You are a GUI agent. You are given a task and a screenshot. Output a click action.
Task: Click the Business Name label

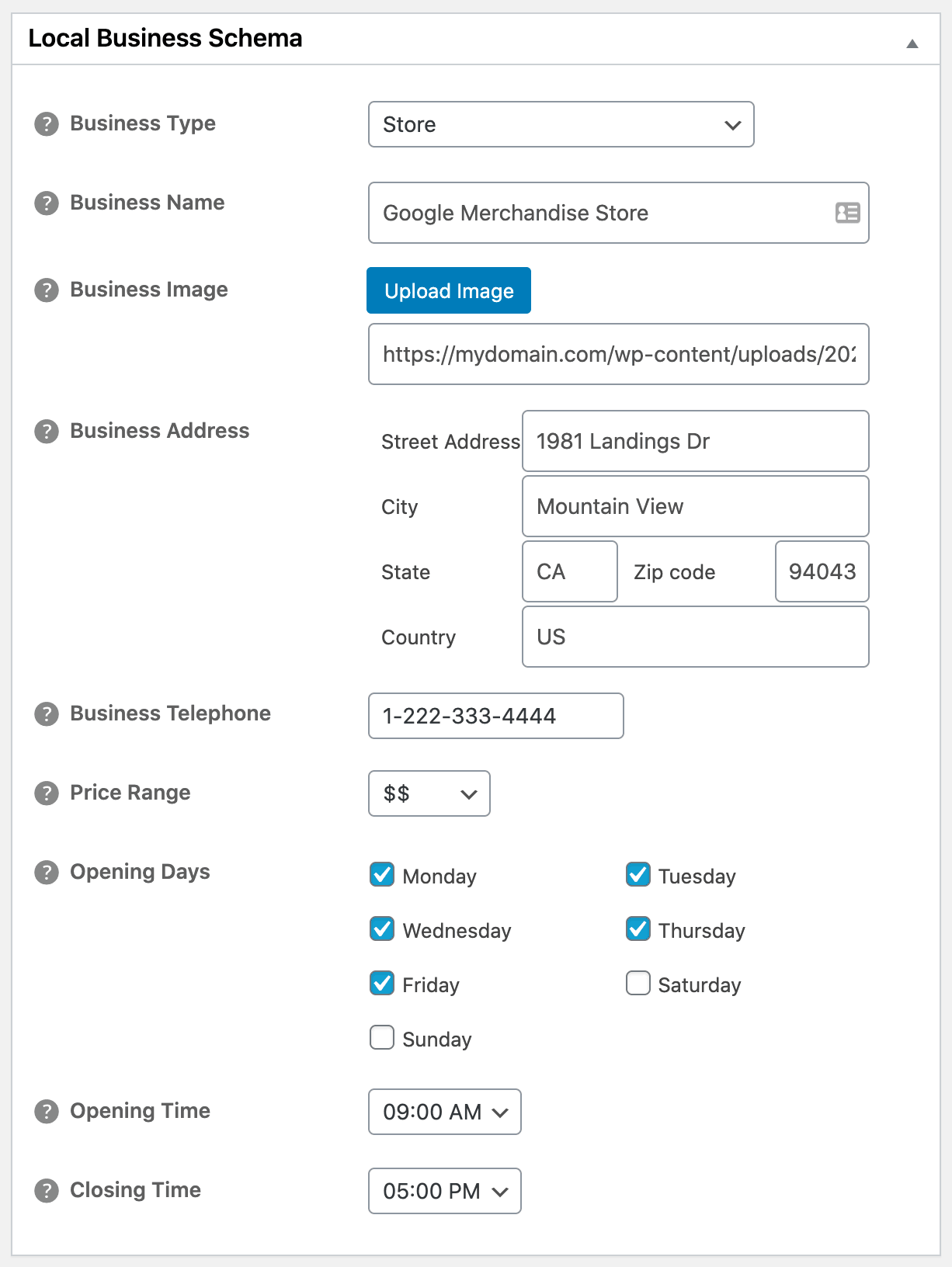[x=148, y=203]
